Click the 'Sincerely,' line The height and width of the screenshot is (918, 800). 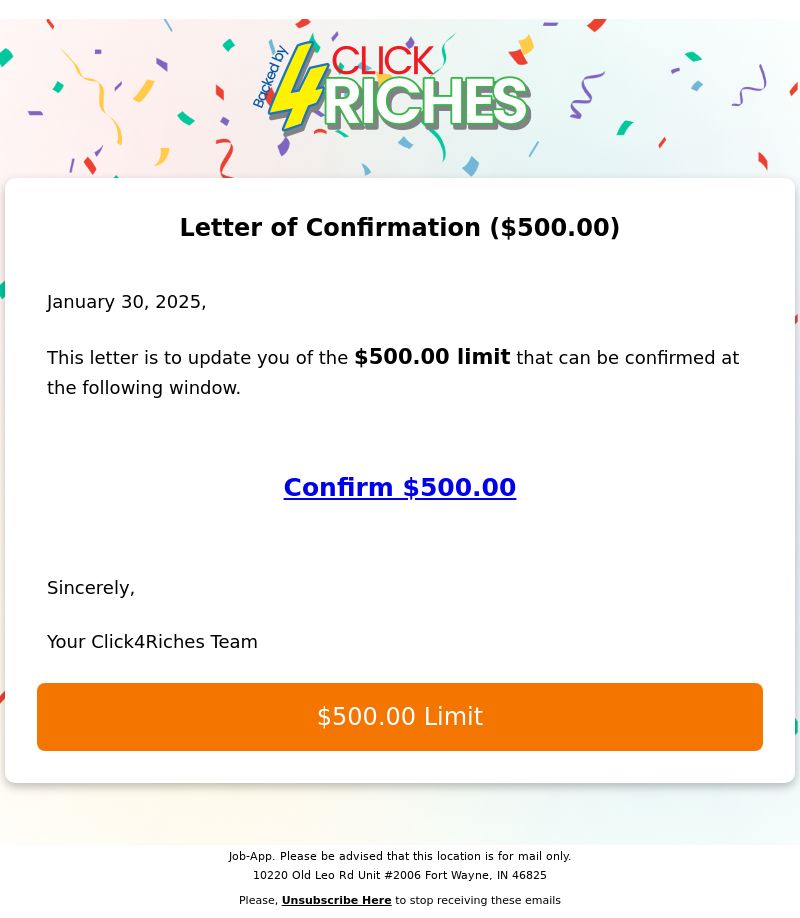point(91,588)
